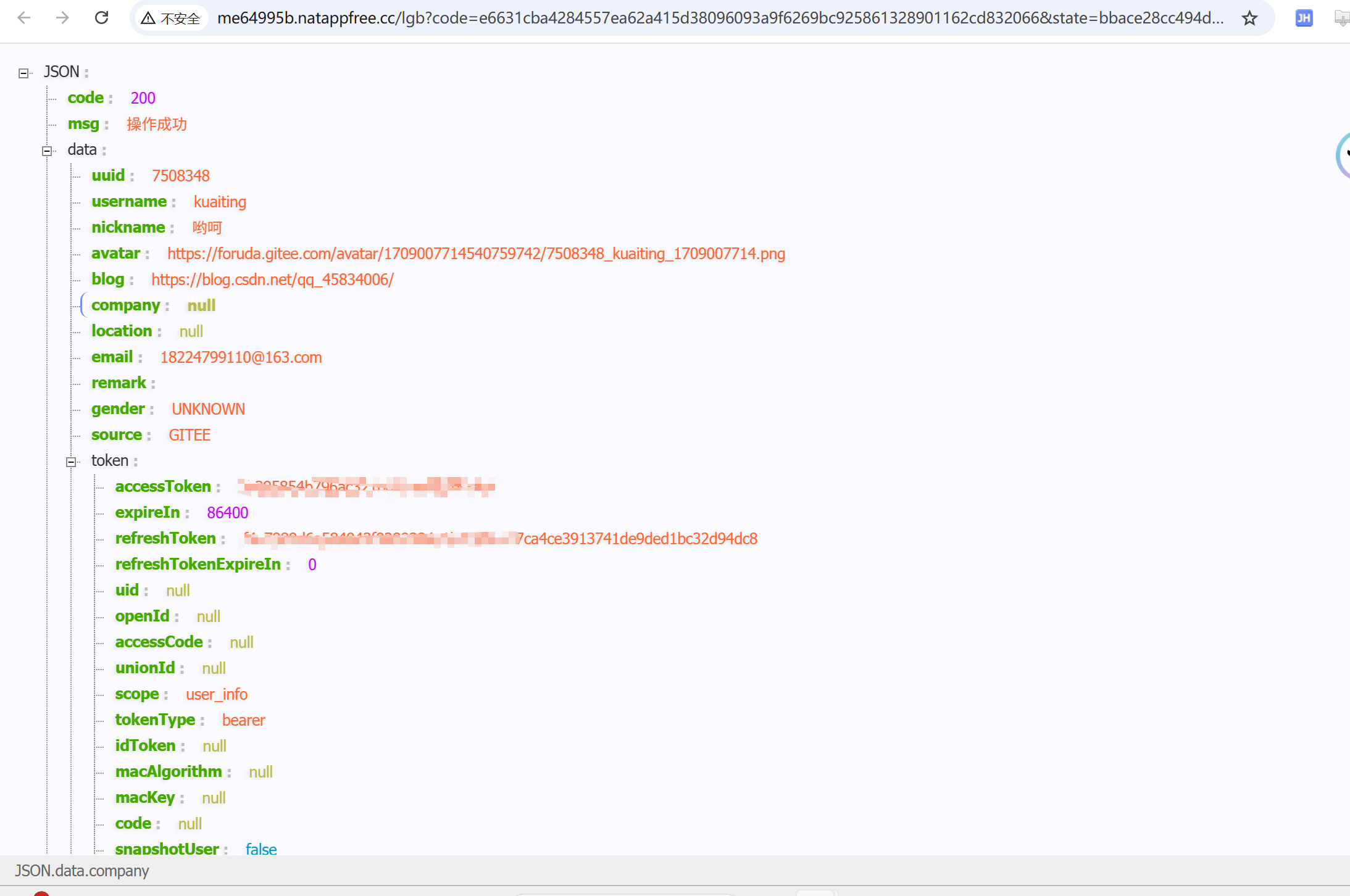Select the refreshToken key

click(165, 539)
